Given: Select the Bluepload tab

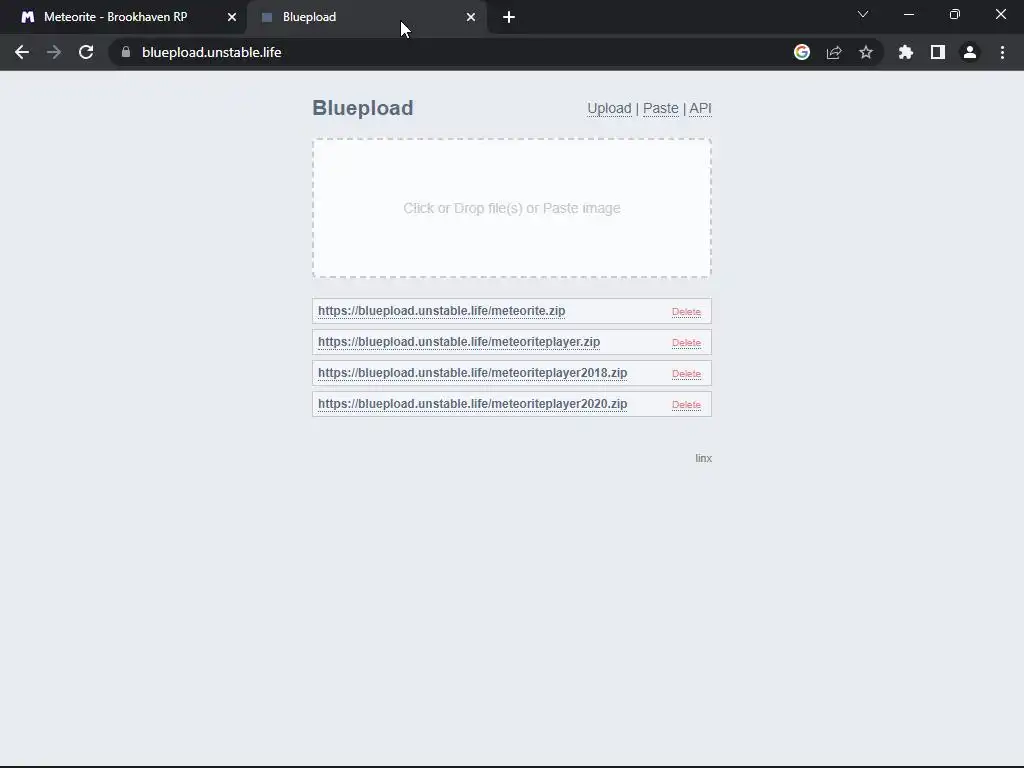Looking at the screenshot, I should coord(366,17).
